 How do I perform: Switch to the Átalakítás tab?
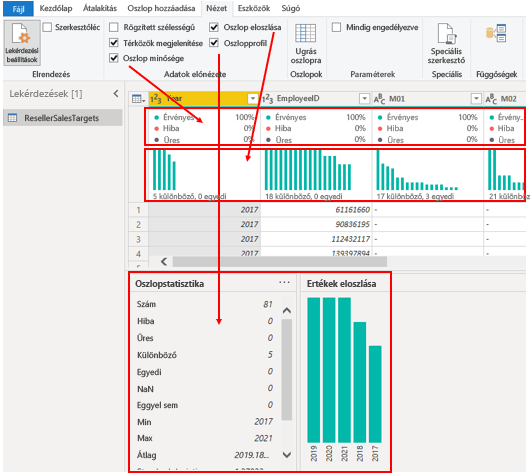click(x=100, y=8)
